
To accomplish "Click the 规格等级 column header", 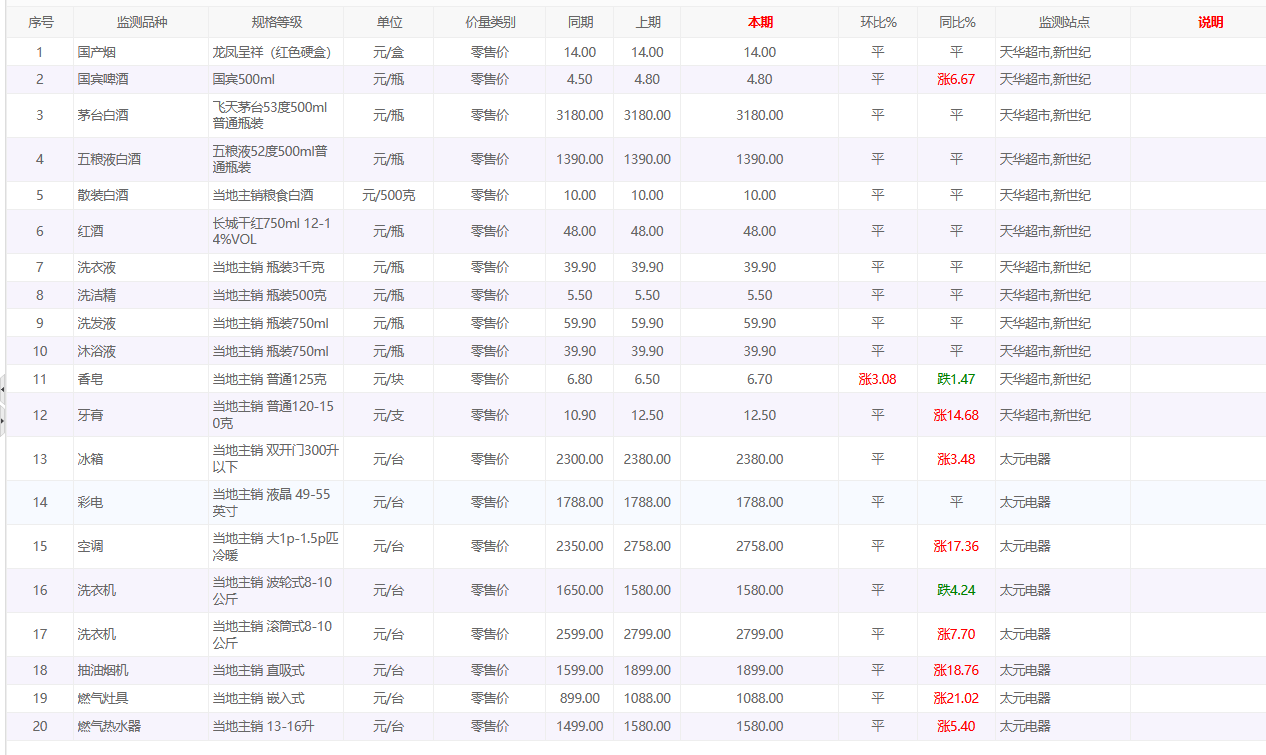I will pyautogui.click(x=276, y=22).
